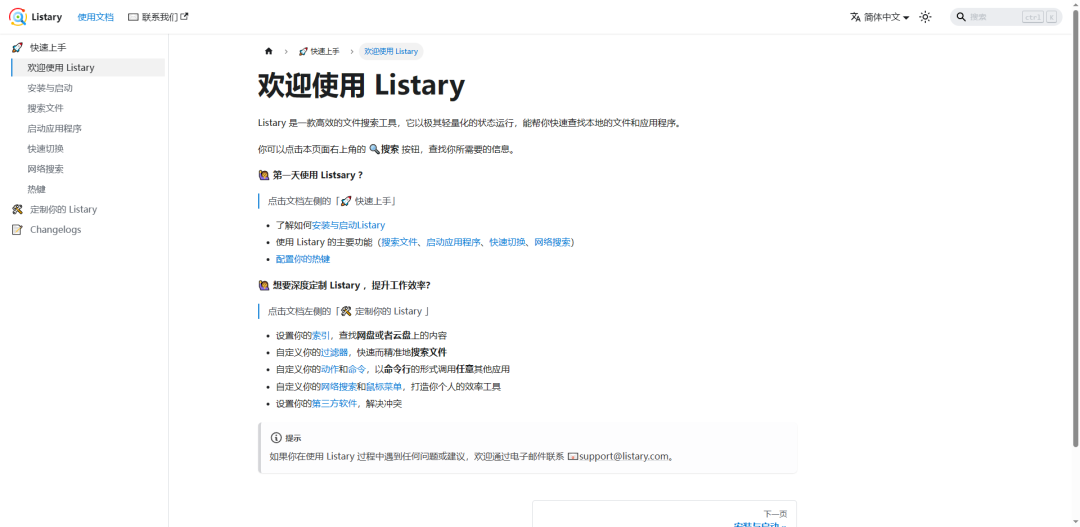Open 使用文档 in top navigation
1080x527 pixels.
coord(96,17)
